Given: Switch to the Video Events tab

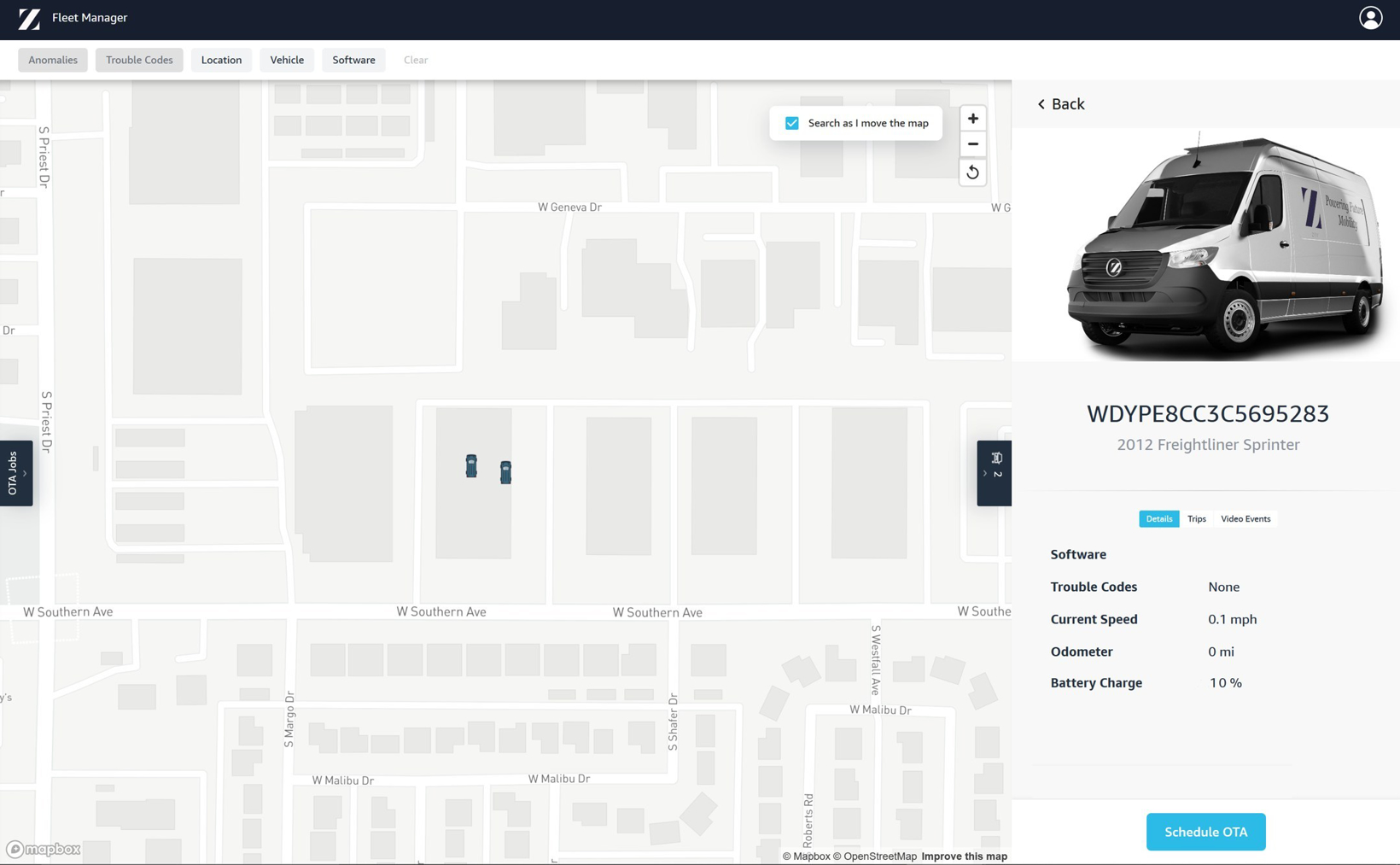Looking at the screenshot, I should [1245, 519].
